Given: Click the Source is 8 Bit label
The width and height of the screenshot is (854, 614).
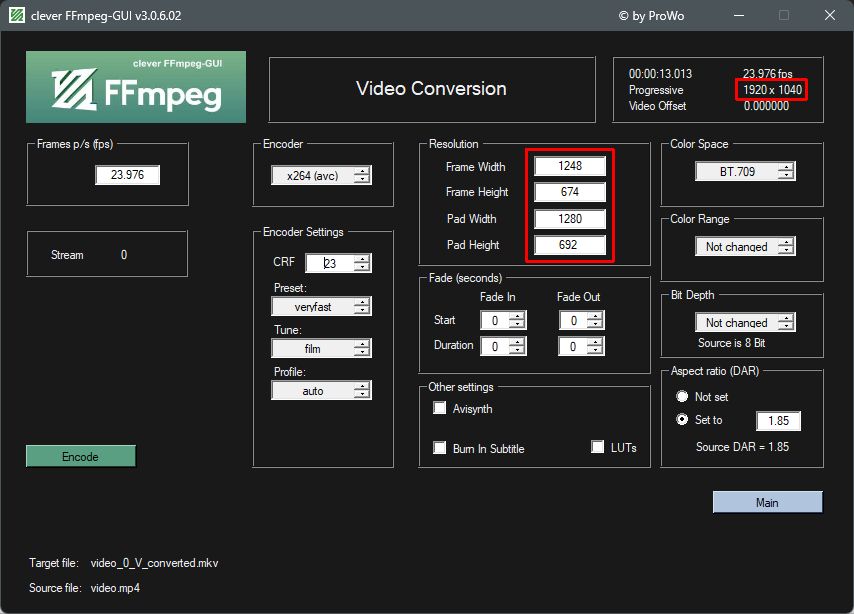Looking at the screenshot, I should [x=731, y=343].
